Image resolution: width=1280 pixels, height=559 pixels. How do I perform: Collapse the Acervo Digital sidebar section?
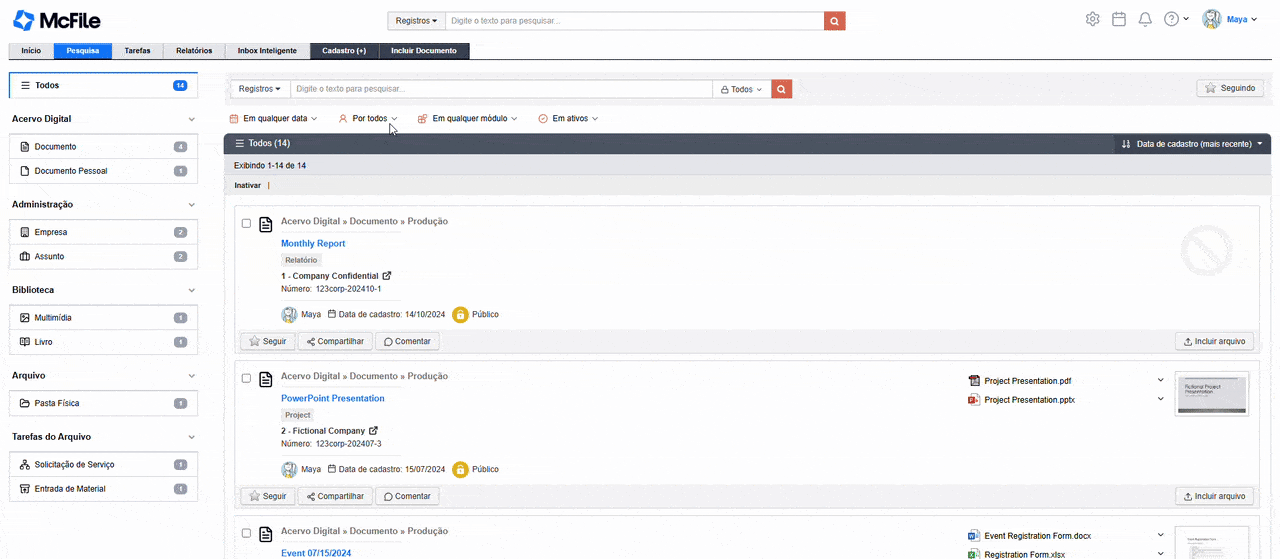(191, 119)
